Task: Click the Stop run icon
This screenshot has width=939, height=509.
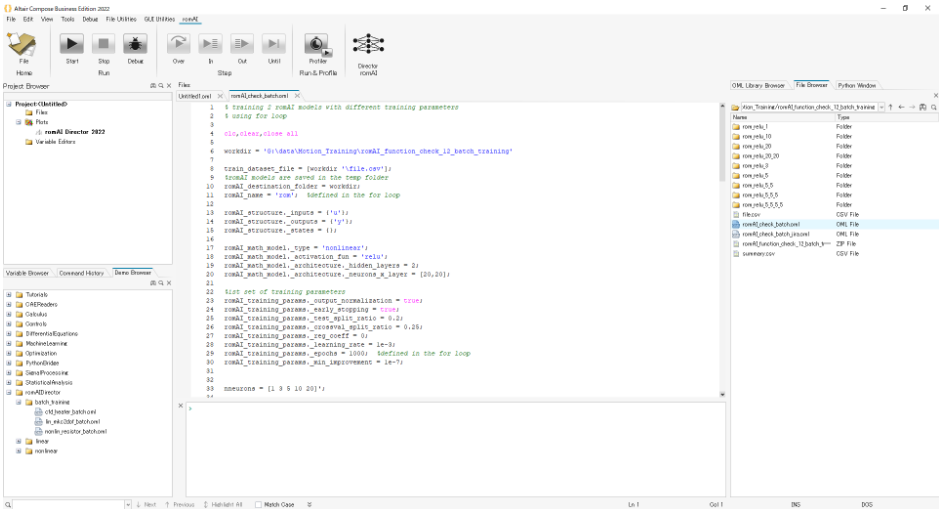Action: tap(104, 44)
